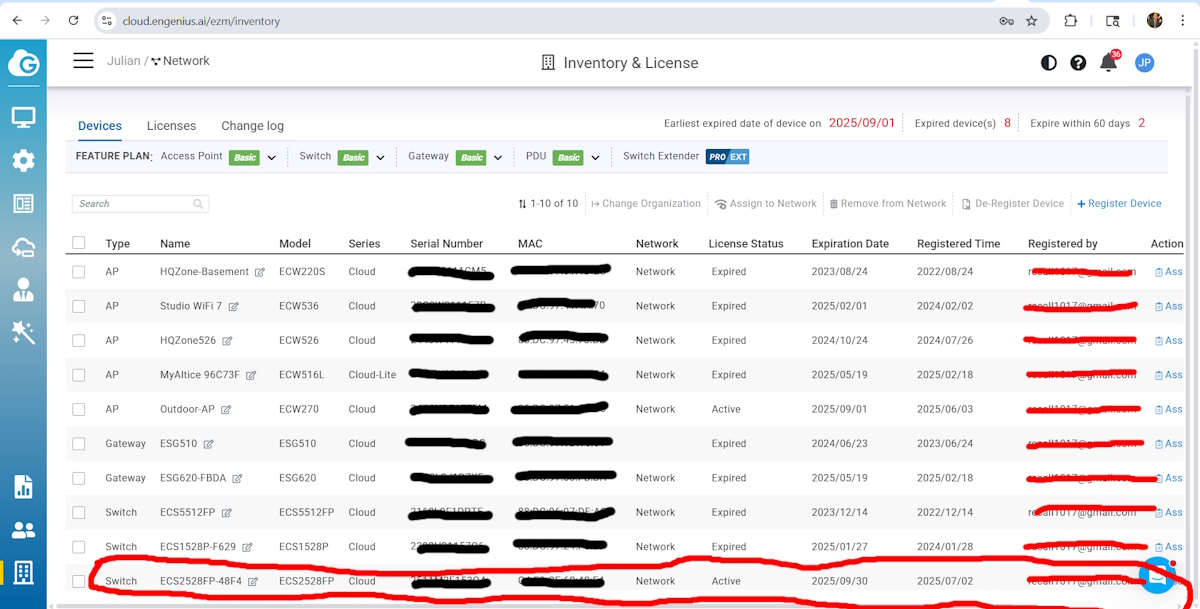1200x609 pixels.
Task: Switch to the Change log tab
Action: [x=252, y=126]
